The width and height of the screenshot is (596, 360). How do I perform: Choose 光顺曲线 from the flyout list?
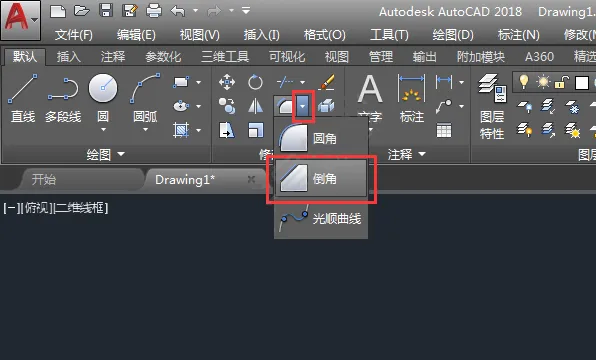(x=320, y=218)
